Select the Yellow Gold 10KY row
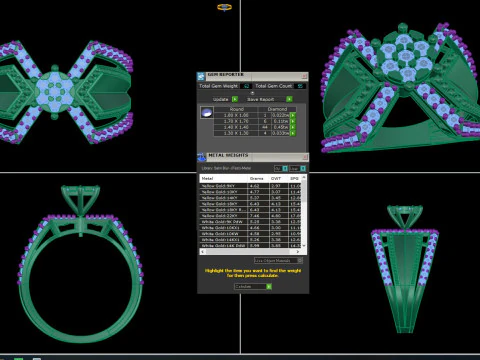The image size is (480, 360). coord(250,192)
